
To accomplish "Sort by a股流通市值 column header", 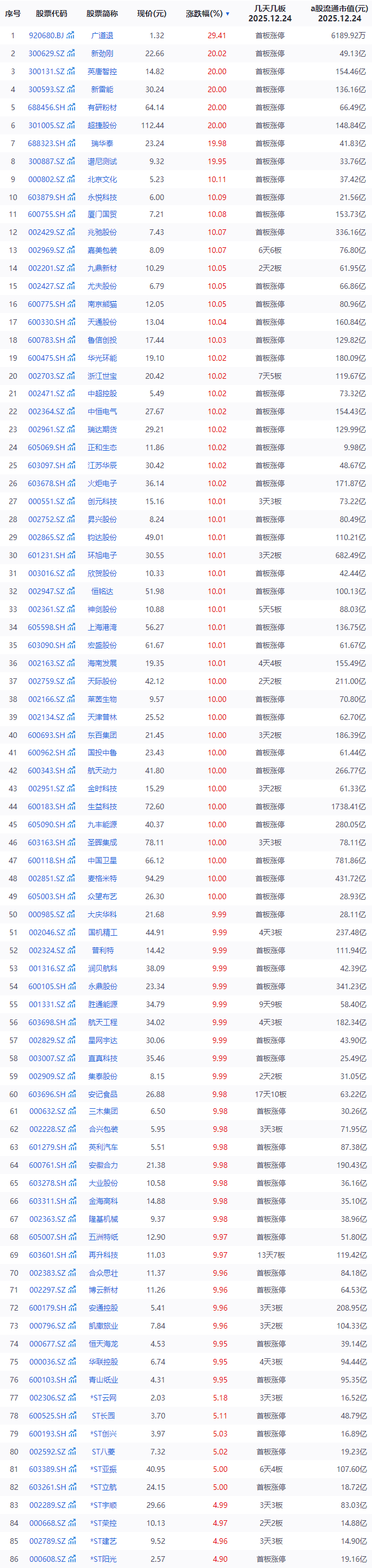I will click(x=339, y=13).
